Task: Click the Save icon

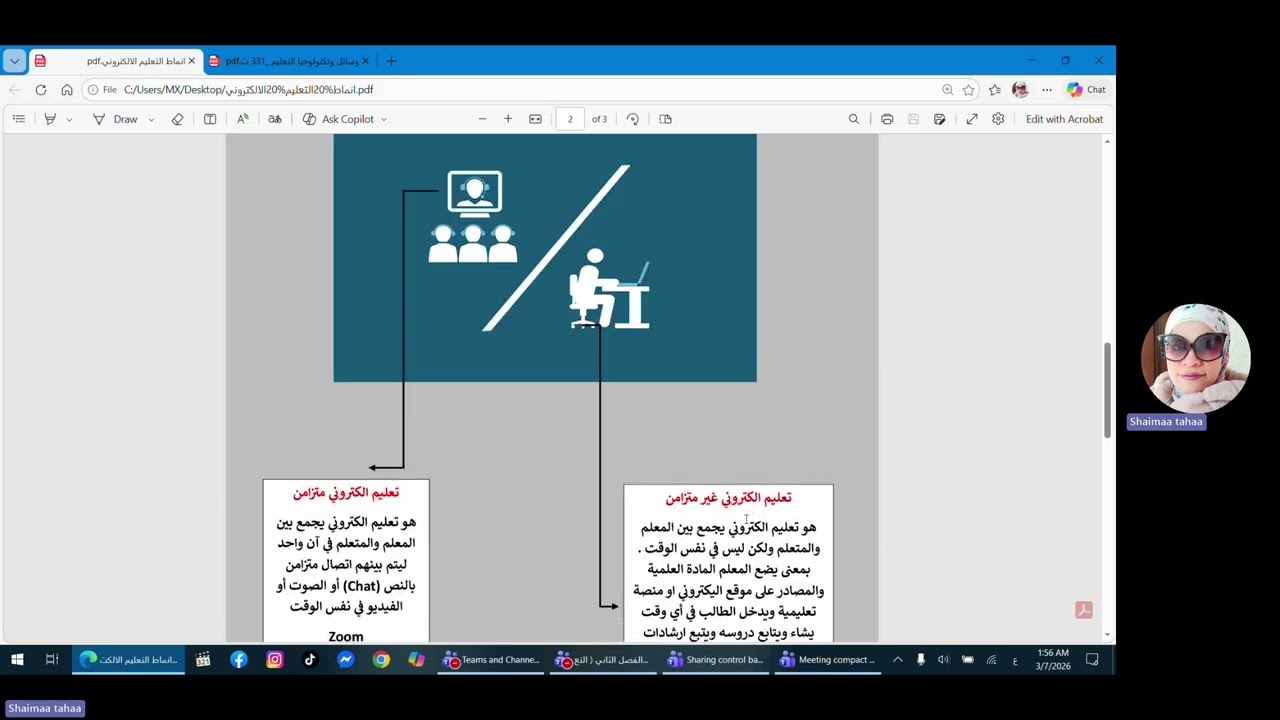Action: [913, 119]
